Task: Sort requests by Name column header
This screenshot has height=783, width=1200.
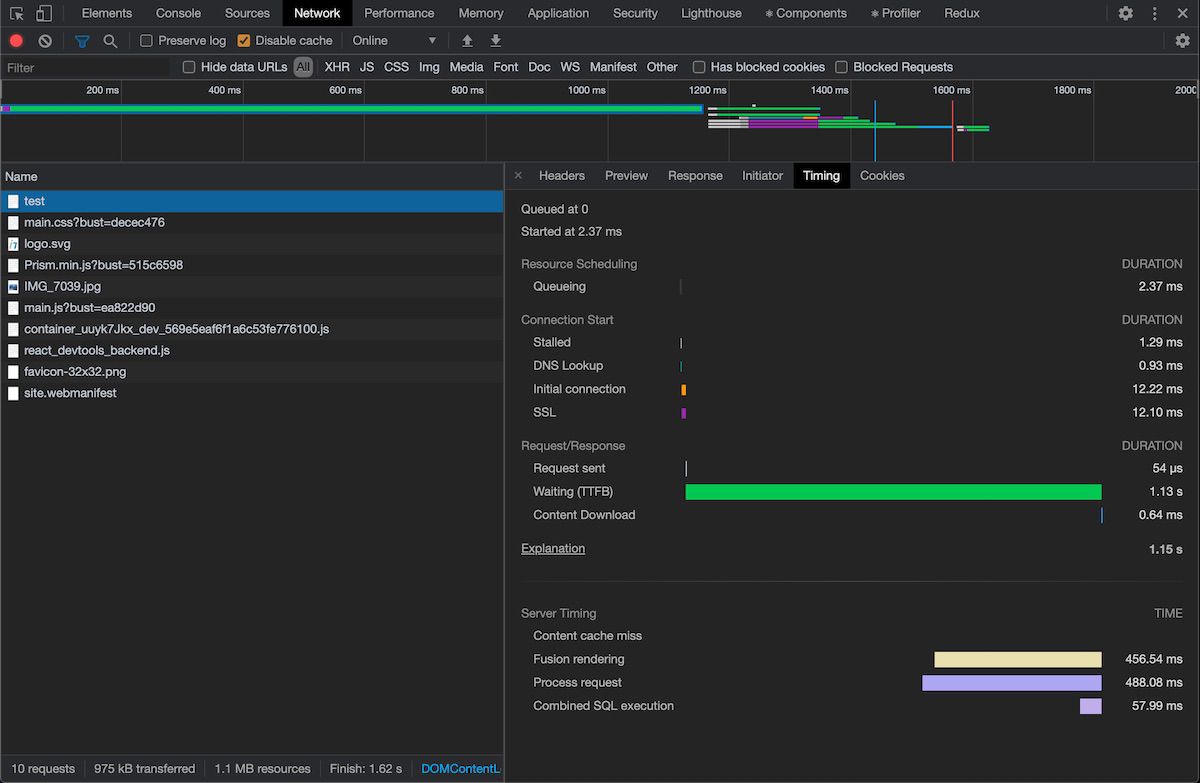Action: pyautogui.click(x=251, y=176)
